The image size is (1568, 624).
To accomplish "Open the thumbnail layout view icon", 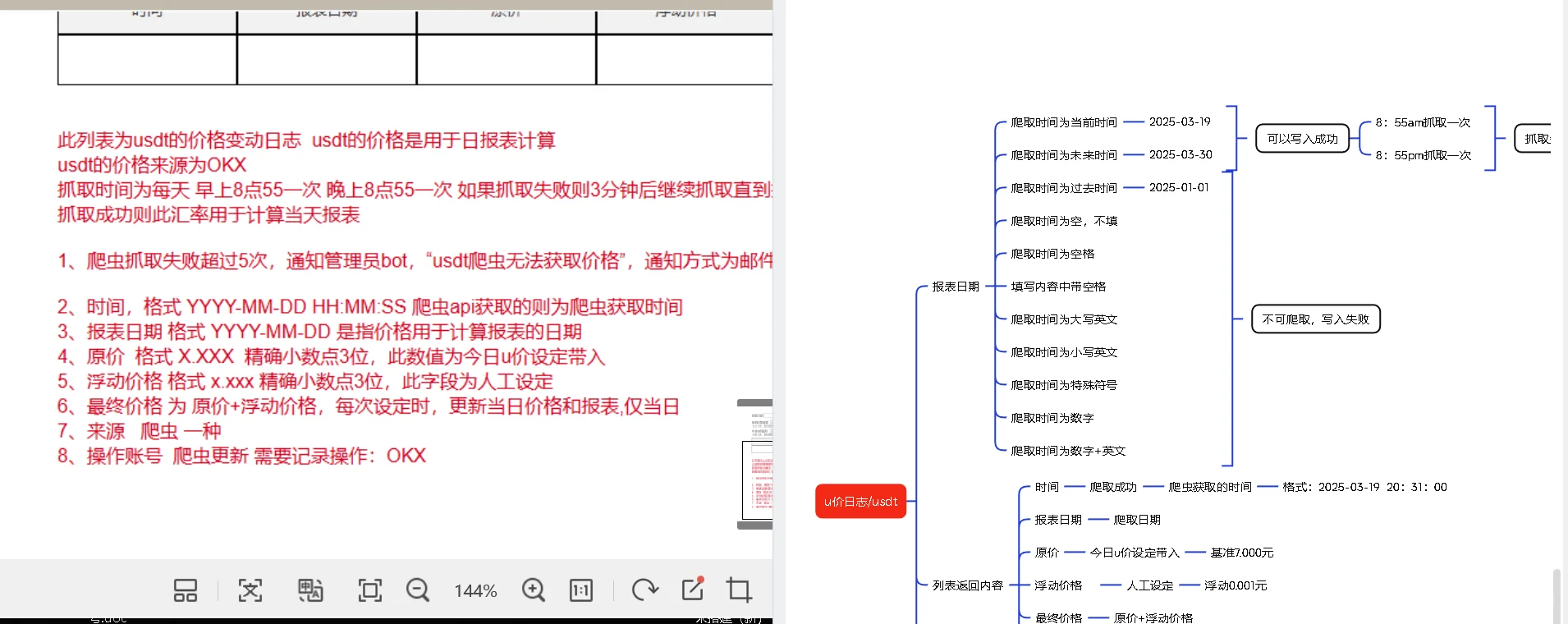I will pyautogui.click(x=185, y=590).
